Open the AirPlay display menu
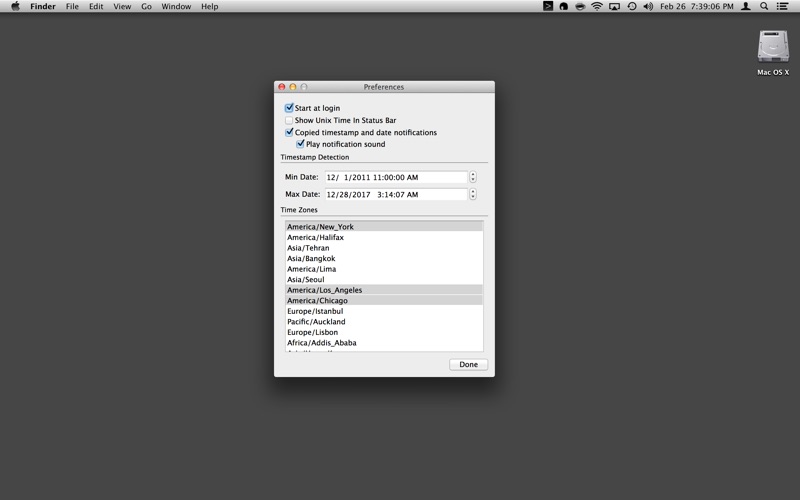This screenshot has width=800, height=500. coord(614,6)
